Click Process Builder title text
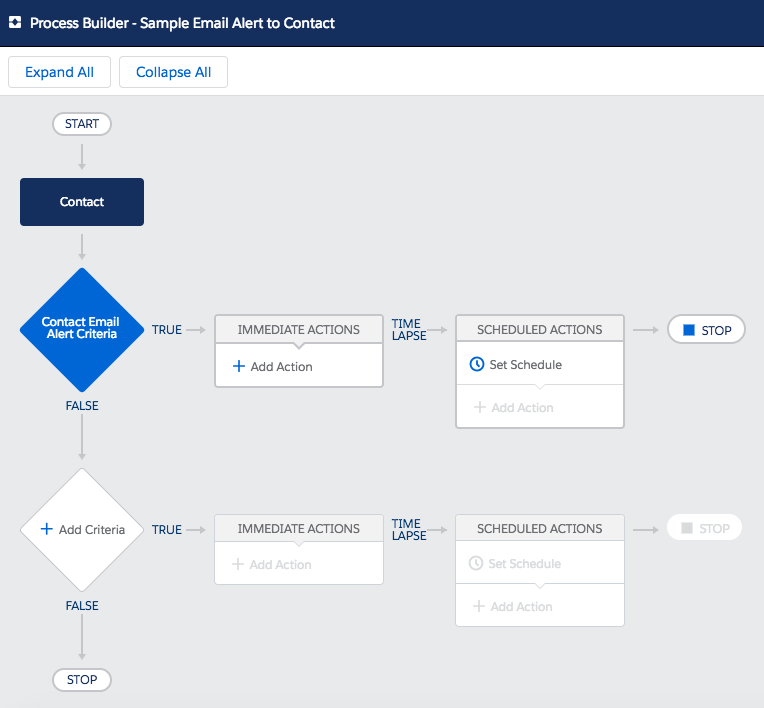Screen dimensions: 764x708 182,23
